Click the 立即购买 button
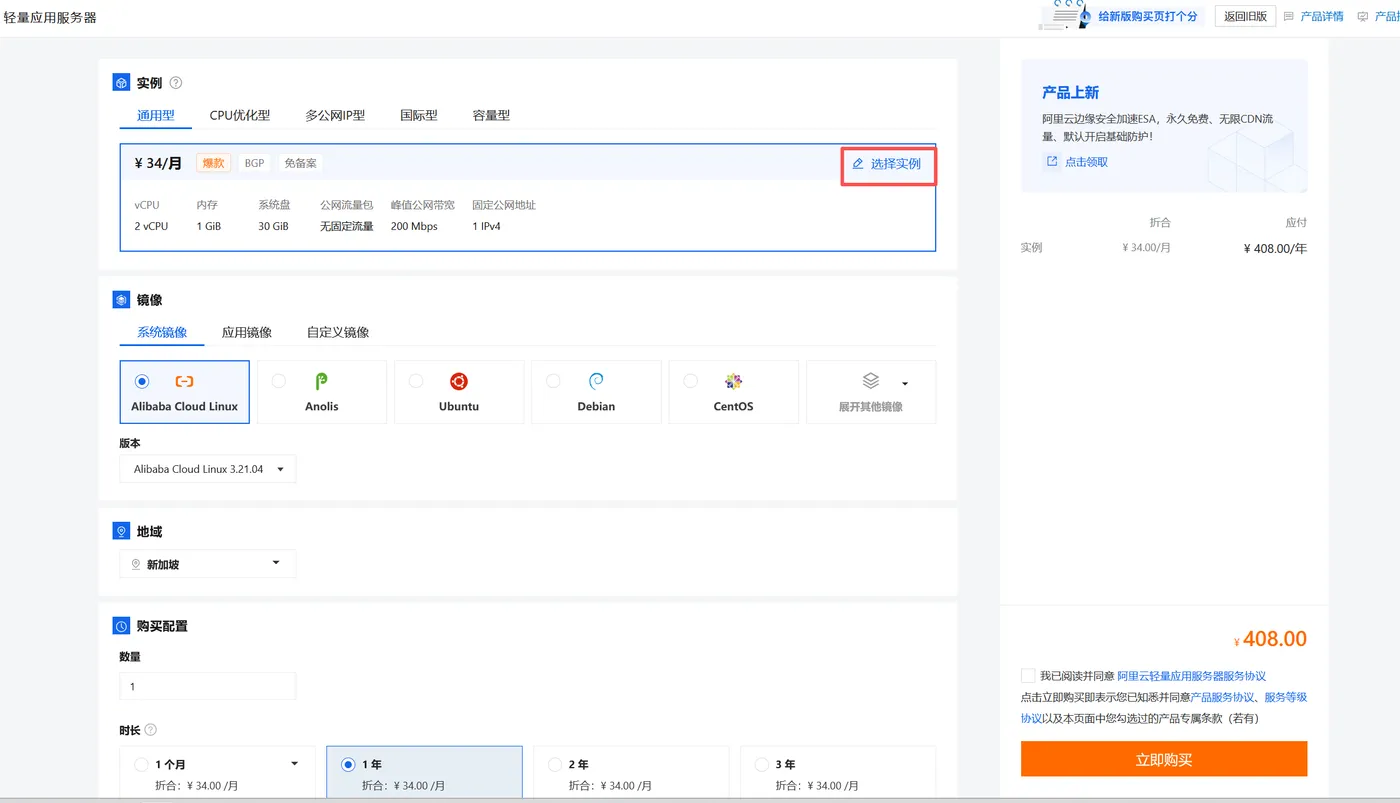The width and height of the screenshot is (1400, 803). (1164, 759)
